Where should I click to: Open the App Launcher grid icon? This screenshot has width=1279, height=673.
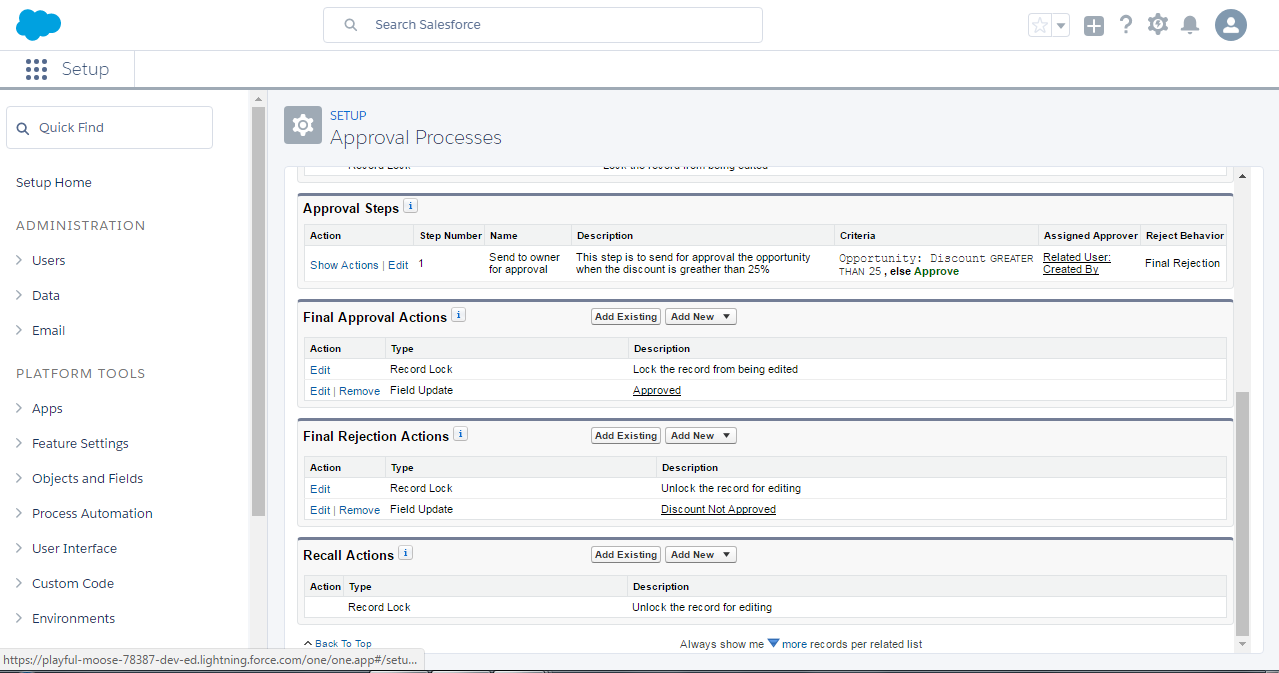37,69
